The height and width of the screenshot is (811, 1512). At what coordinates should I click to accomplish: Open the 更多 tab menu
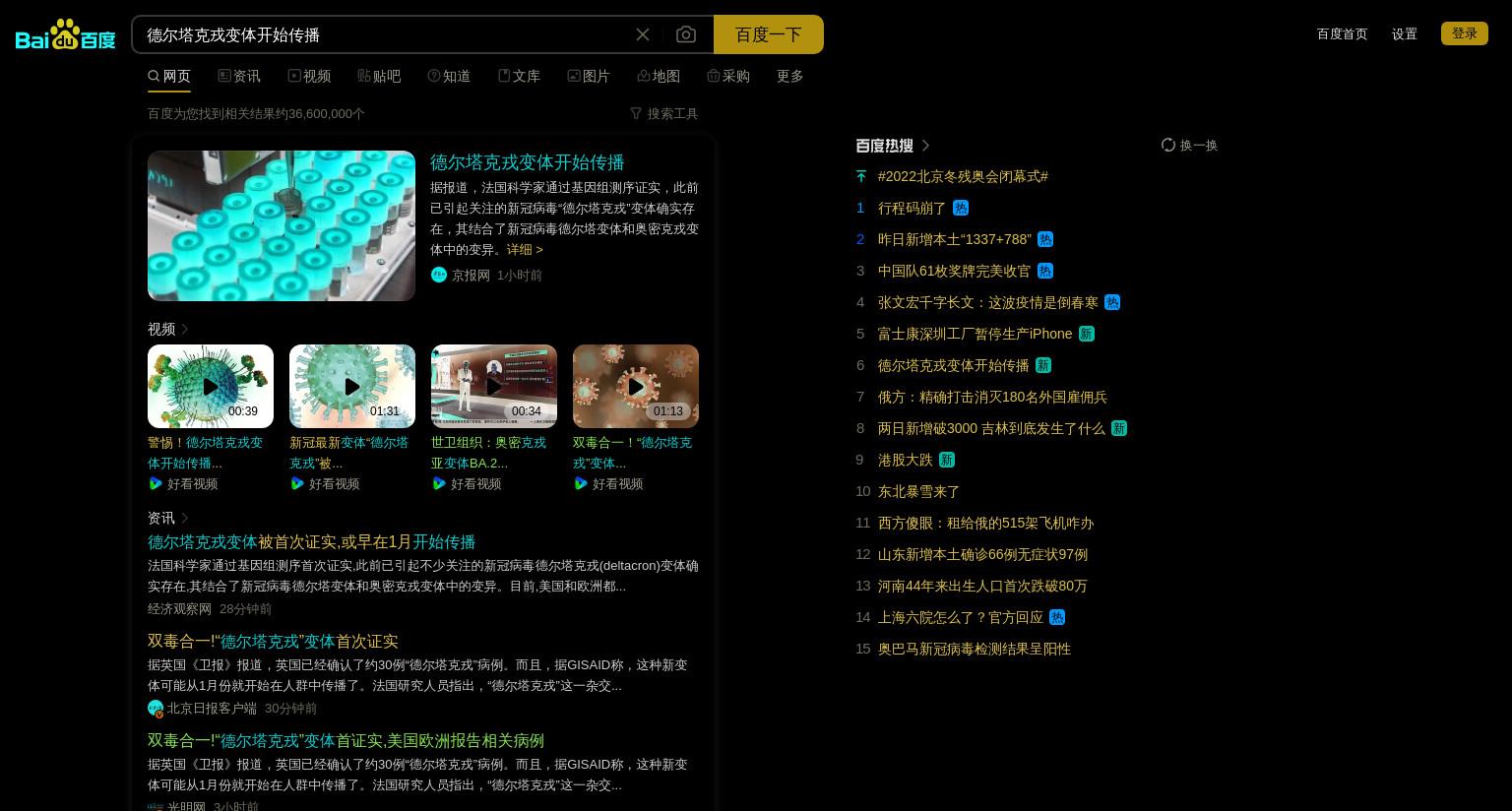point(790,76)
